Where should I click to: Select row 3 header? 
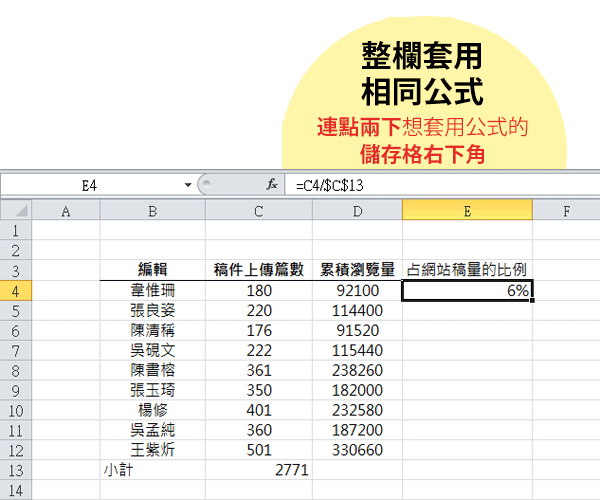(16, 270)
